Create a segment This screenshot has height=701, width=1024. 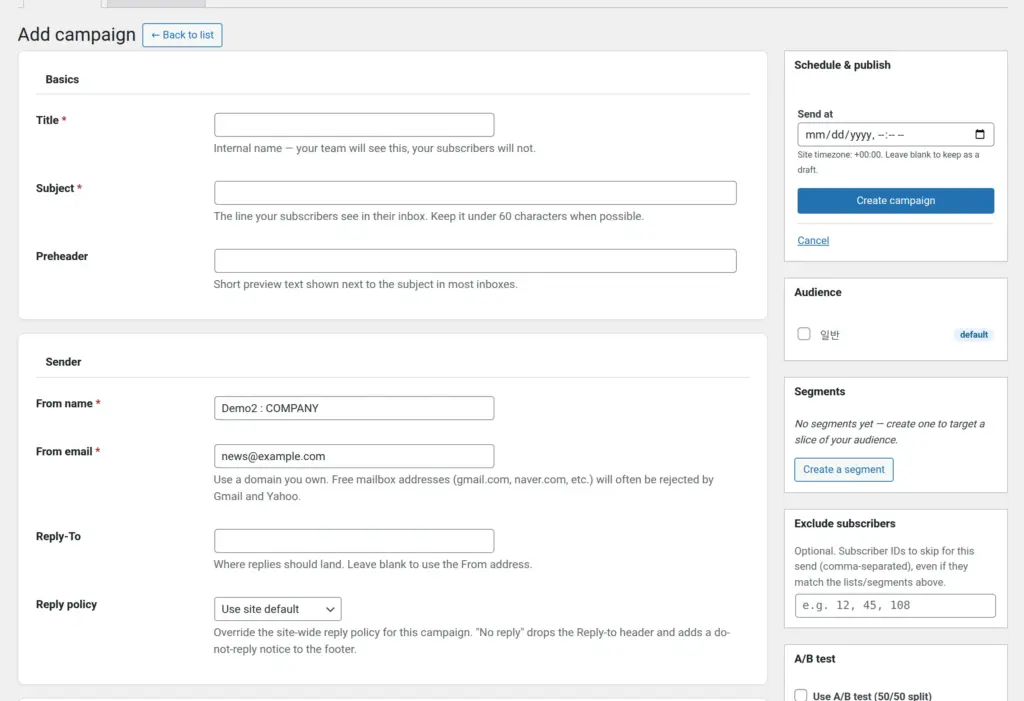tap(844, 470)
